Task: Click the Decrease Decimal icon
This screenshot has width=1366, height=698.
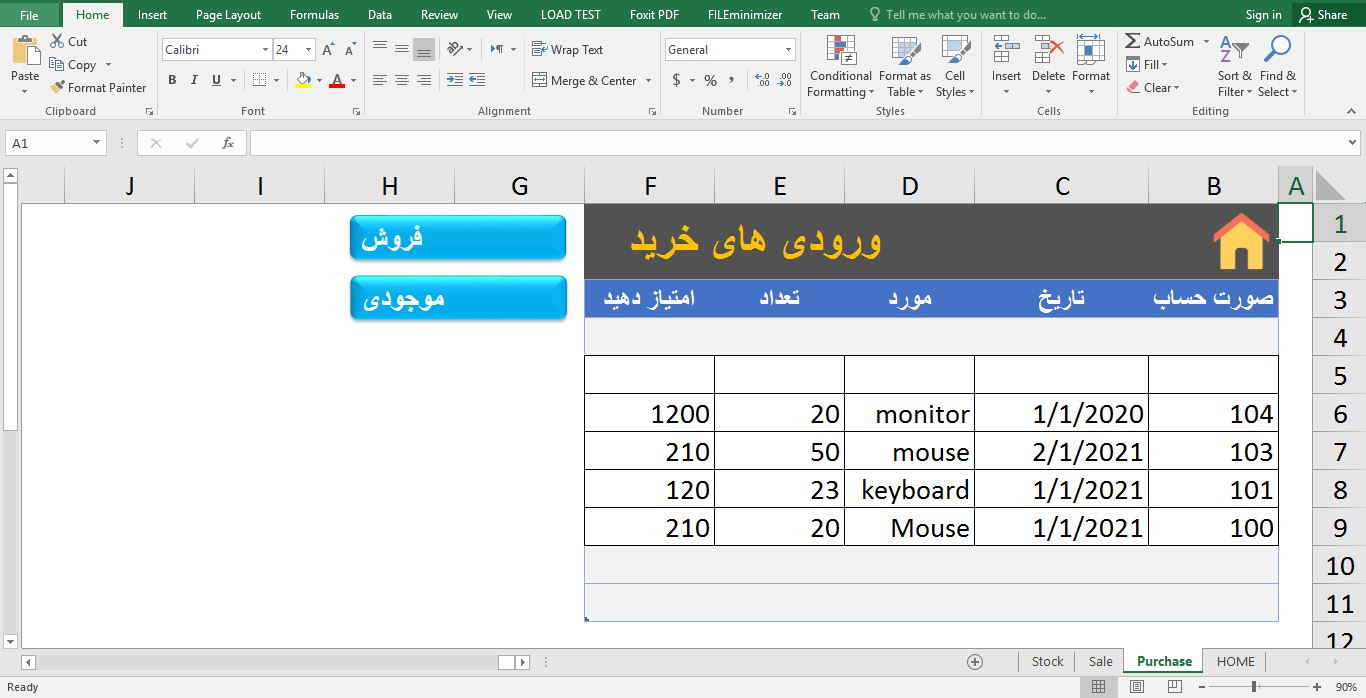Action: 785,80
